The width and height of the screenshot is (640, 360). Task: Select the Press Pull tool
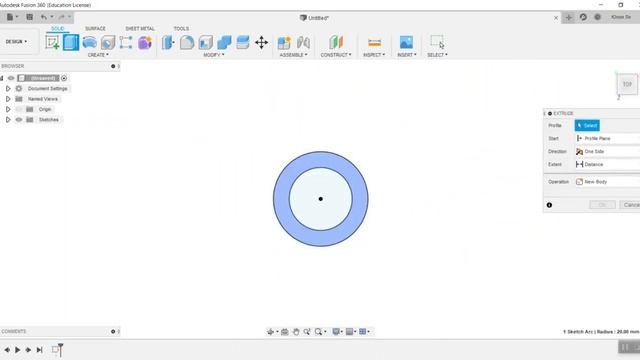coord(168,42)
